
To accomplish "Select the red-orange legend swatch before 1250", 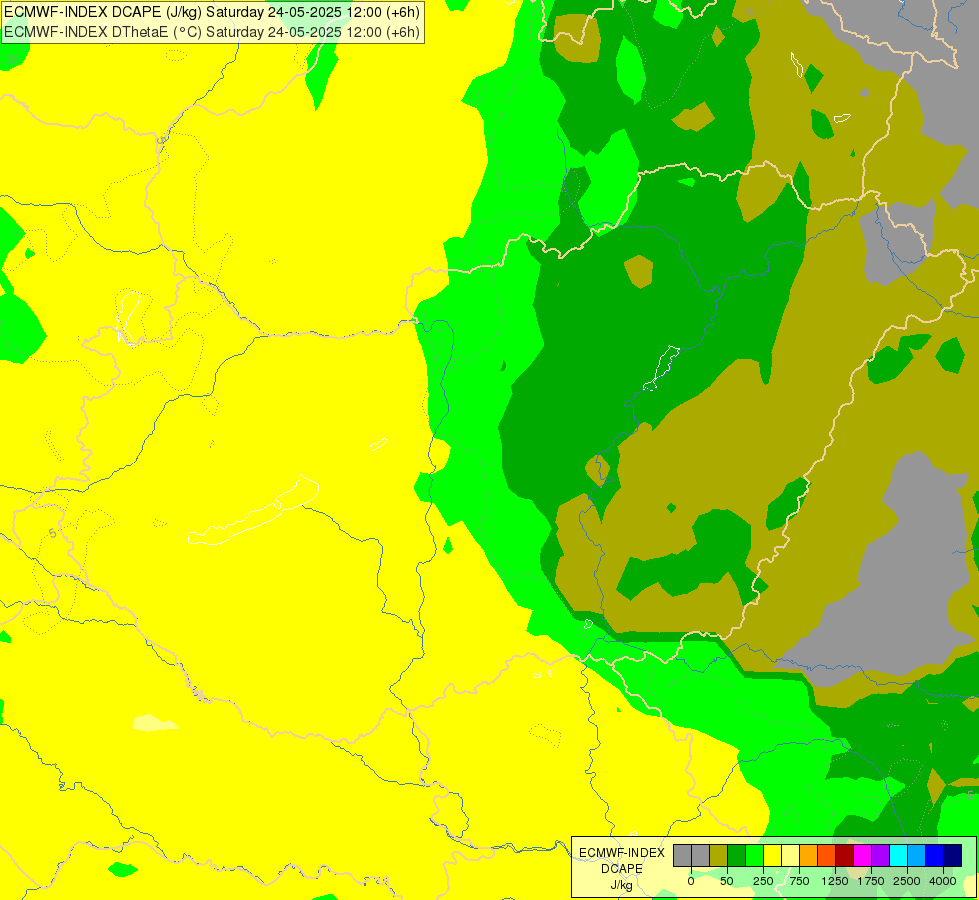I will (827, 856).
